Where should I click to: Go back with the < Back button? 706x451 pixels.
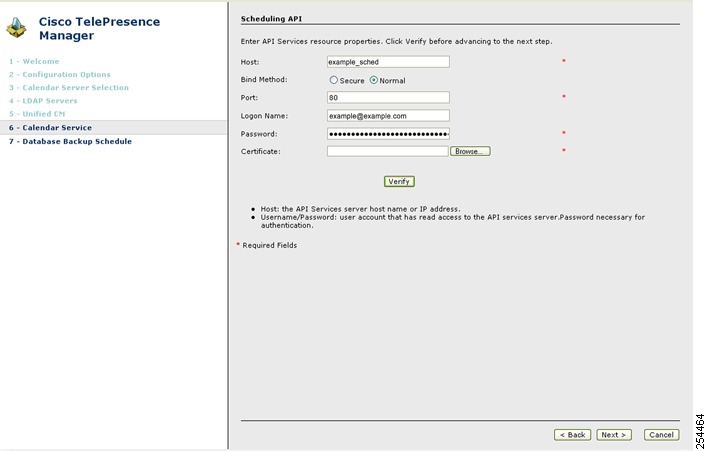tap(572, 435)
